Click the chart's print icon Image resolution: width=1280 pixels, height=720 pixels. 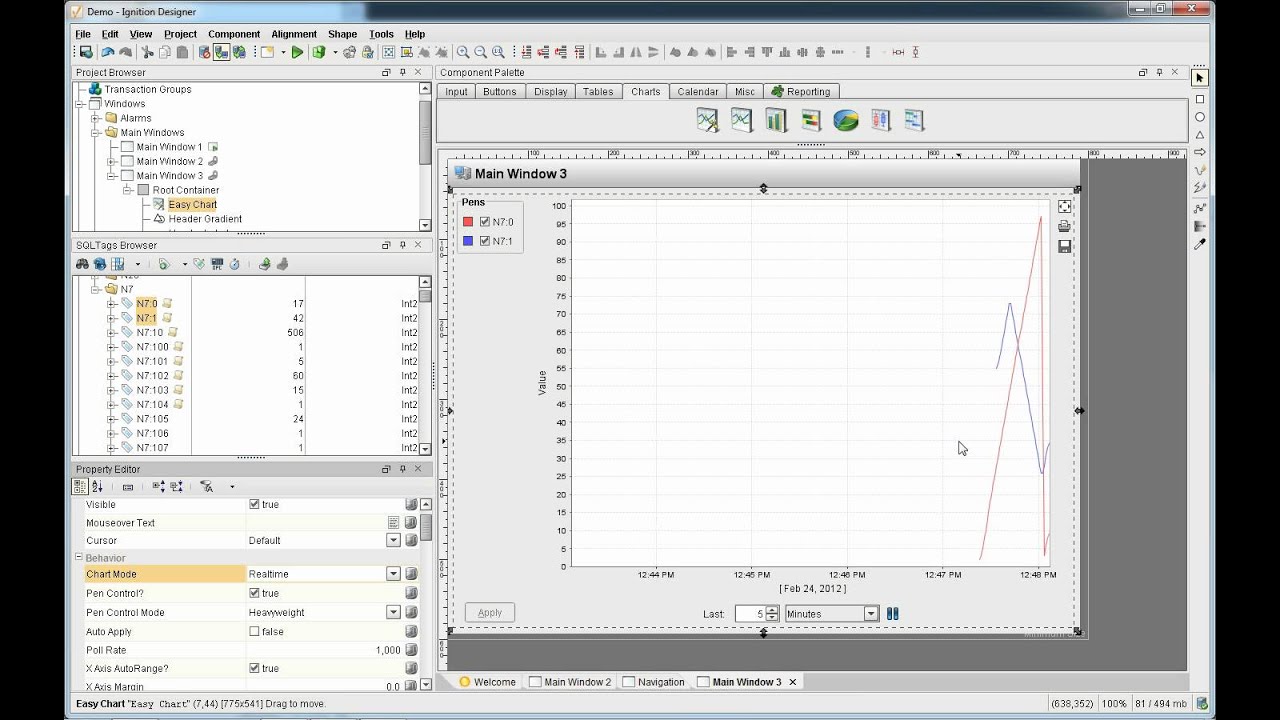point(1064,226)
